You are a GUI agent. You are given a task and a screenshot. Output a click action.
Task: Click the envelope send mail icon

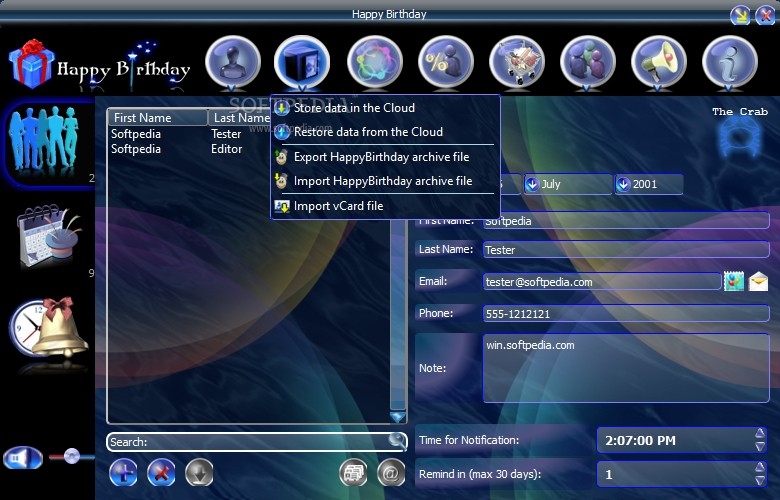758,282
